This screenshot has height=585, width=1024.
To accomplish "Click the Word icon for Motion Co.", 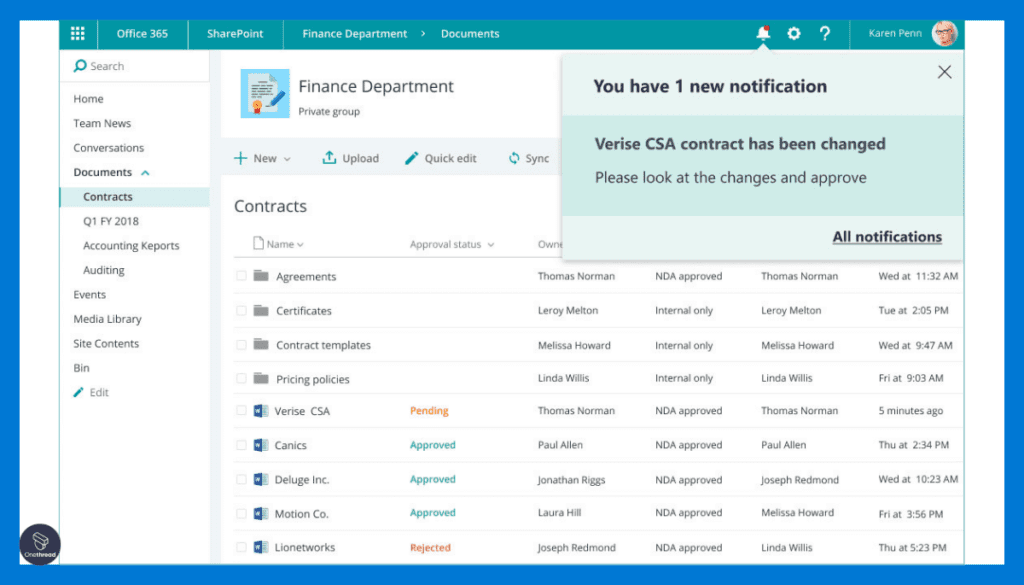I will pyautogui.click(x=261, y=513).
